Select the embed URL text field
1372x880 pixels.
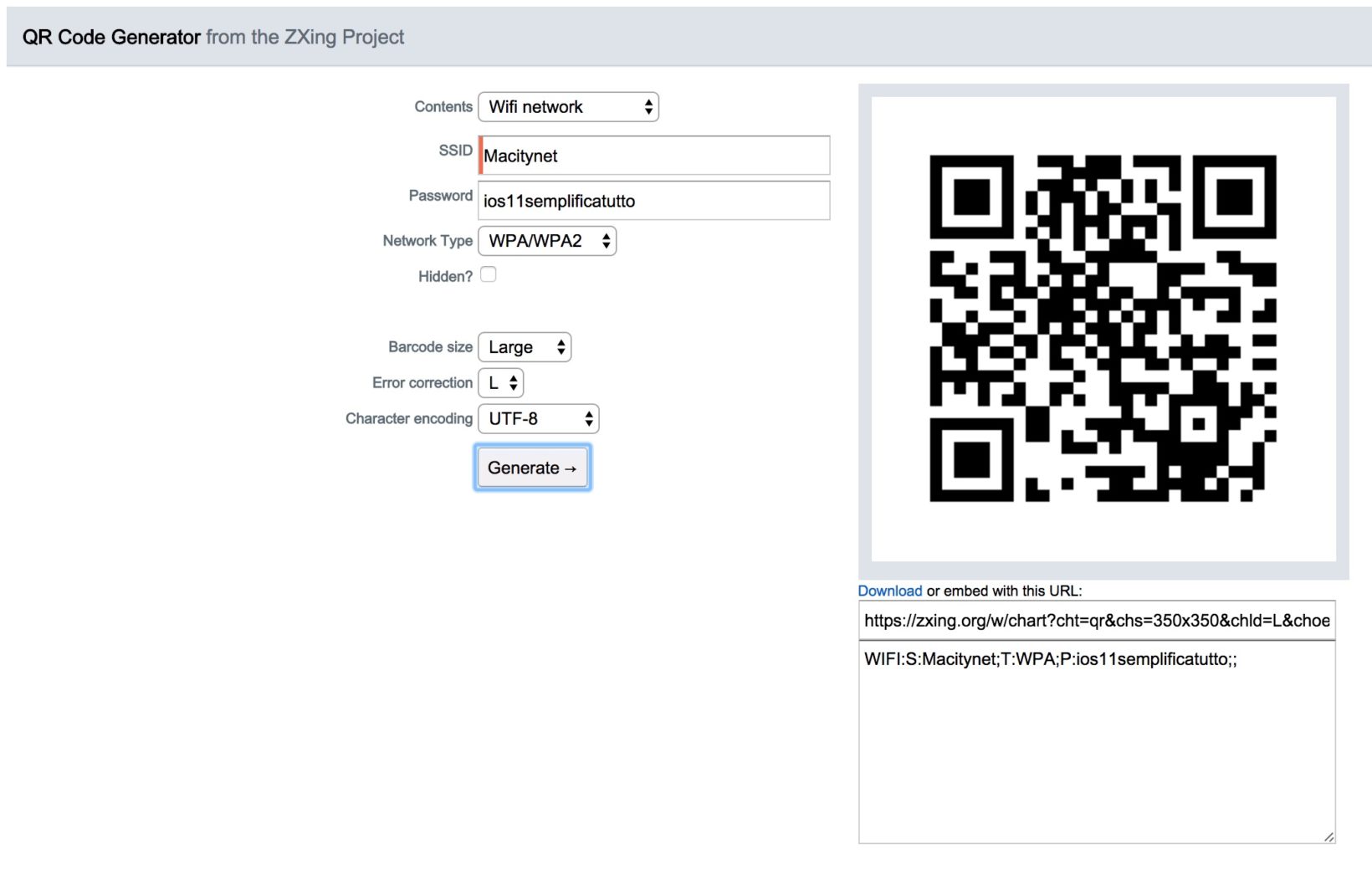[1097, 621]
